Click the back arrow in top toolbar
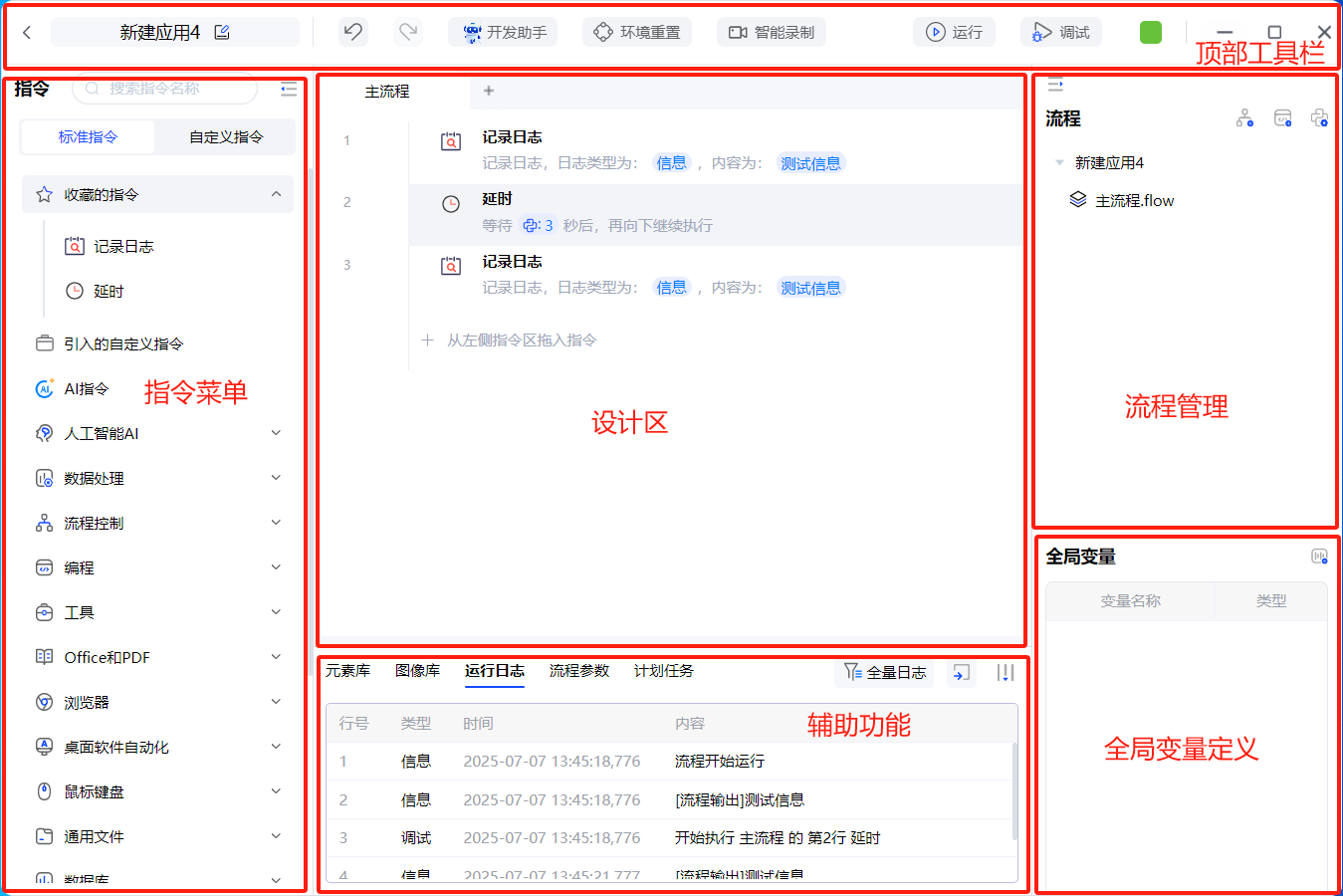1343x896 pixels. pos(27,33)
